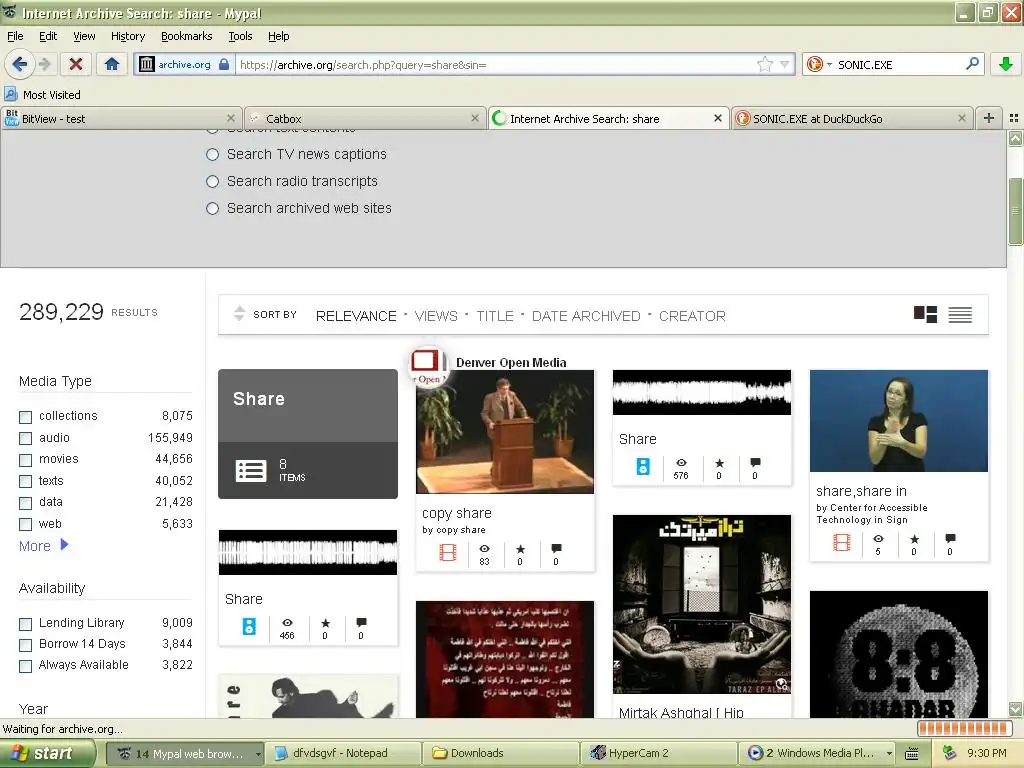Sort results by CREATOR

[x=692, y=316]
